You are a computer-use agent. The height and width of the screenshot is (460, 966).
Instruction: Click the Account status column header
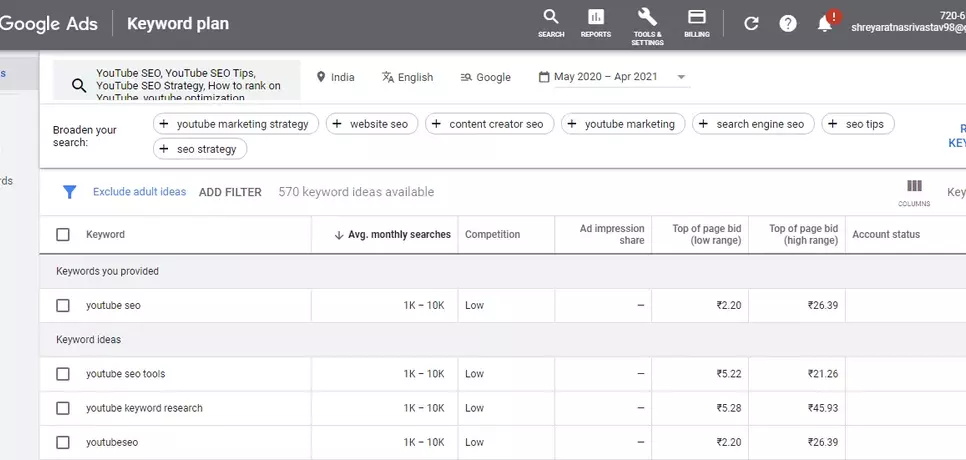(x=886, y=235)
